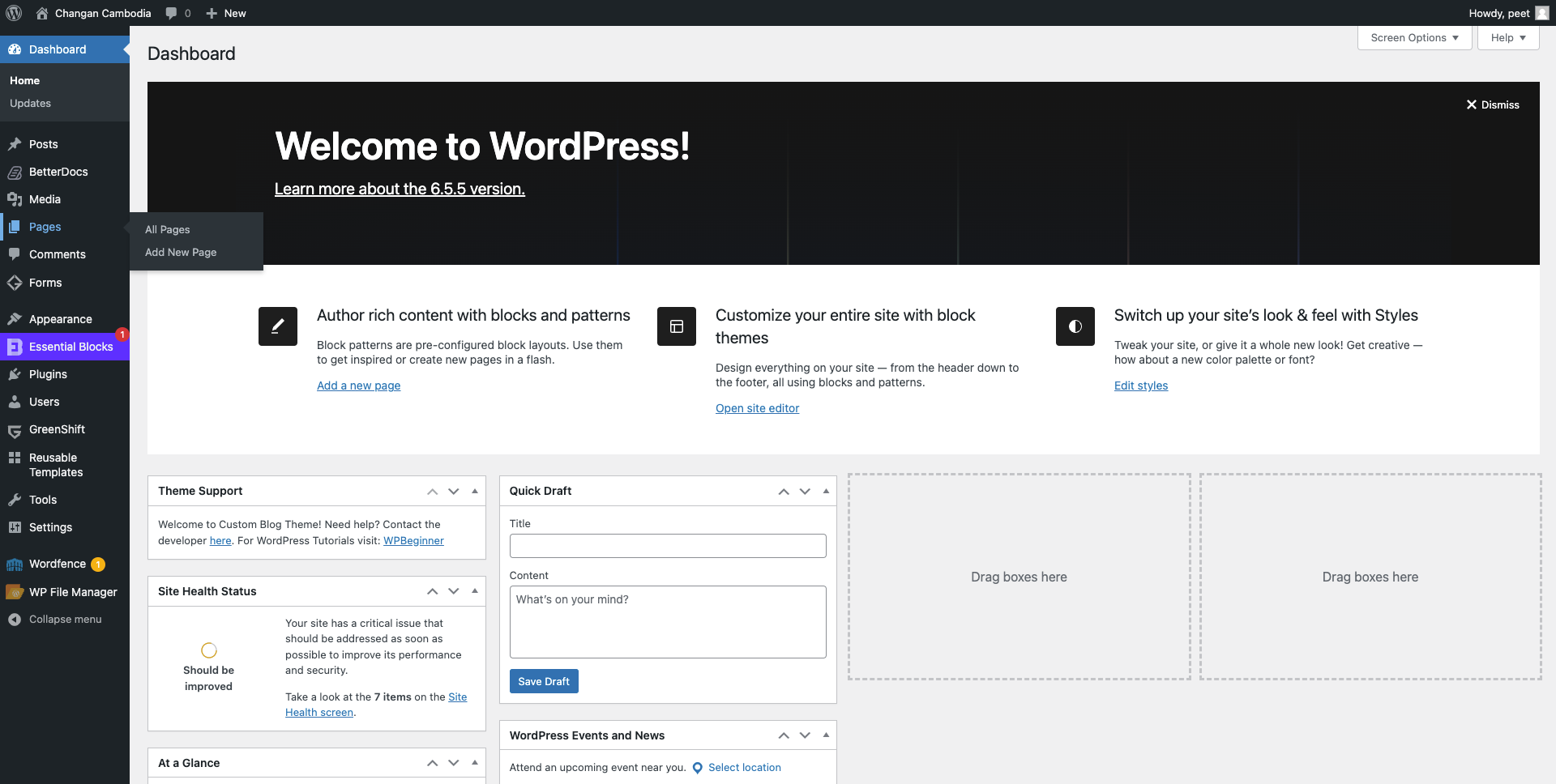Click the Essential Blocks icon in sidebar
Image resolution: width=1556 pixels, height=784 pixels.
pos(15,347)
